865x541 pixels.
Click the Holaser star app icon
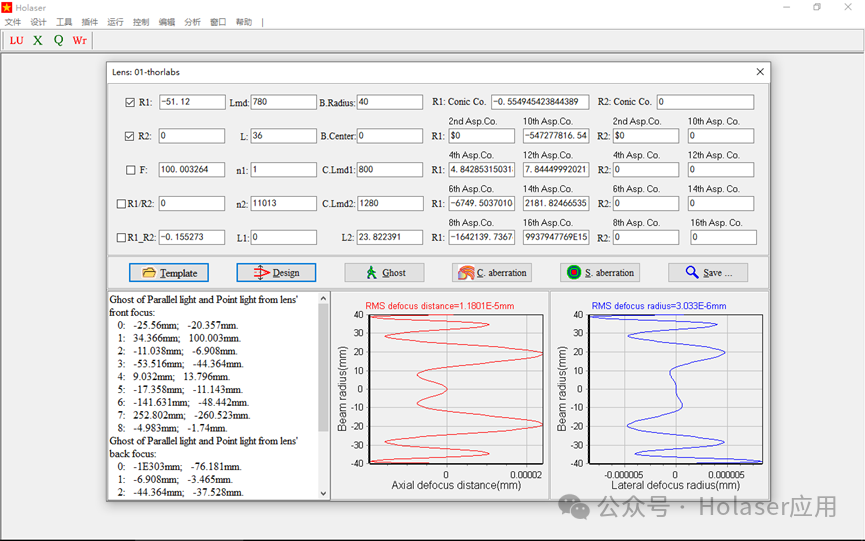click(x=7, y=8)
